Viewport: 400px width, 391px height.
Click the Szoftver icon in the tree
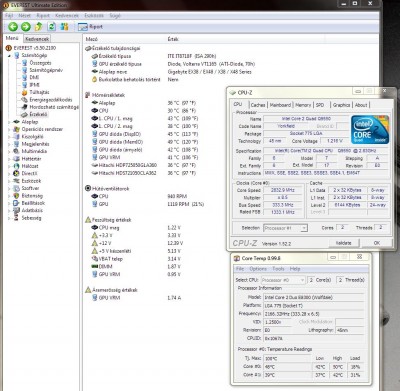(16, 188)
